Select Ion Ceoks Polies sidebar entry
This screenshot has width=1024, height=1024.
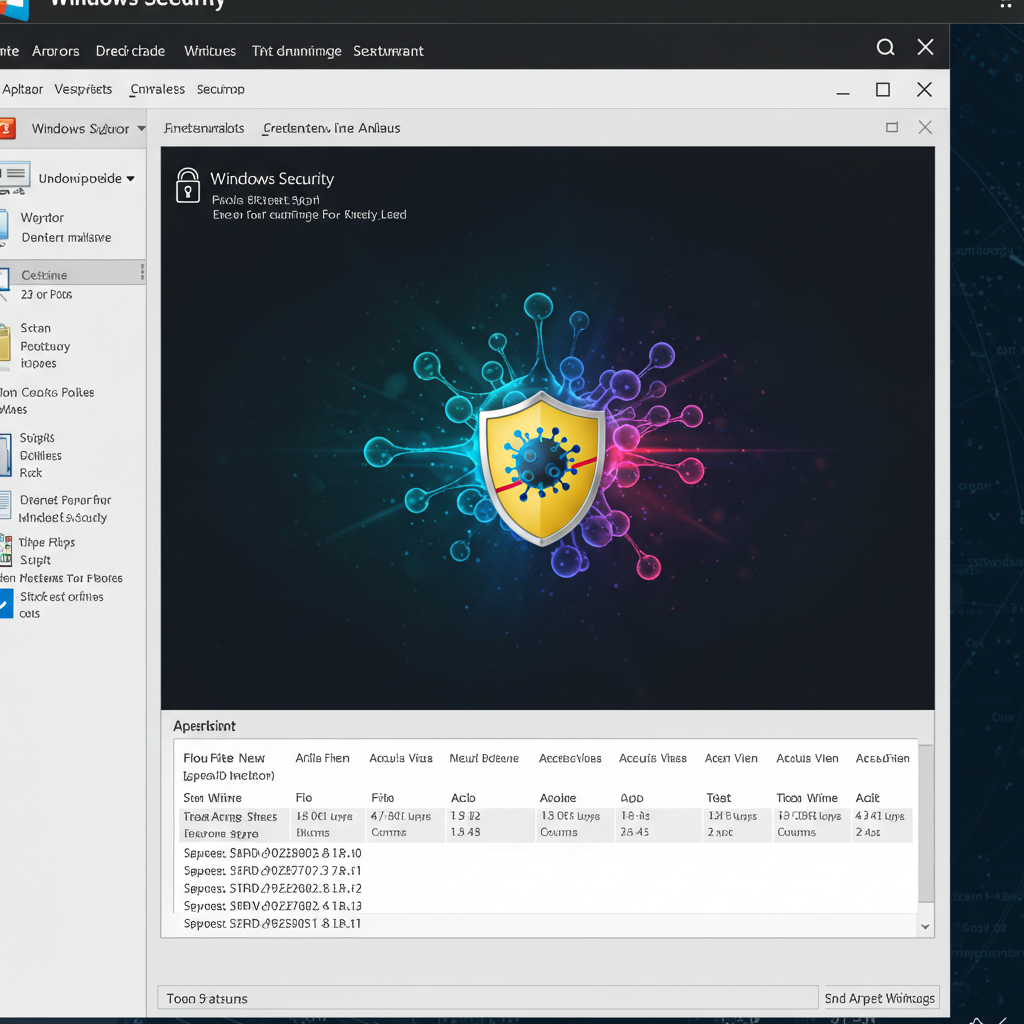tap(47, 400)
